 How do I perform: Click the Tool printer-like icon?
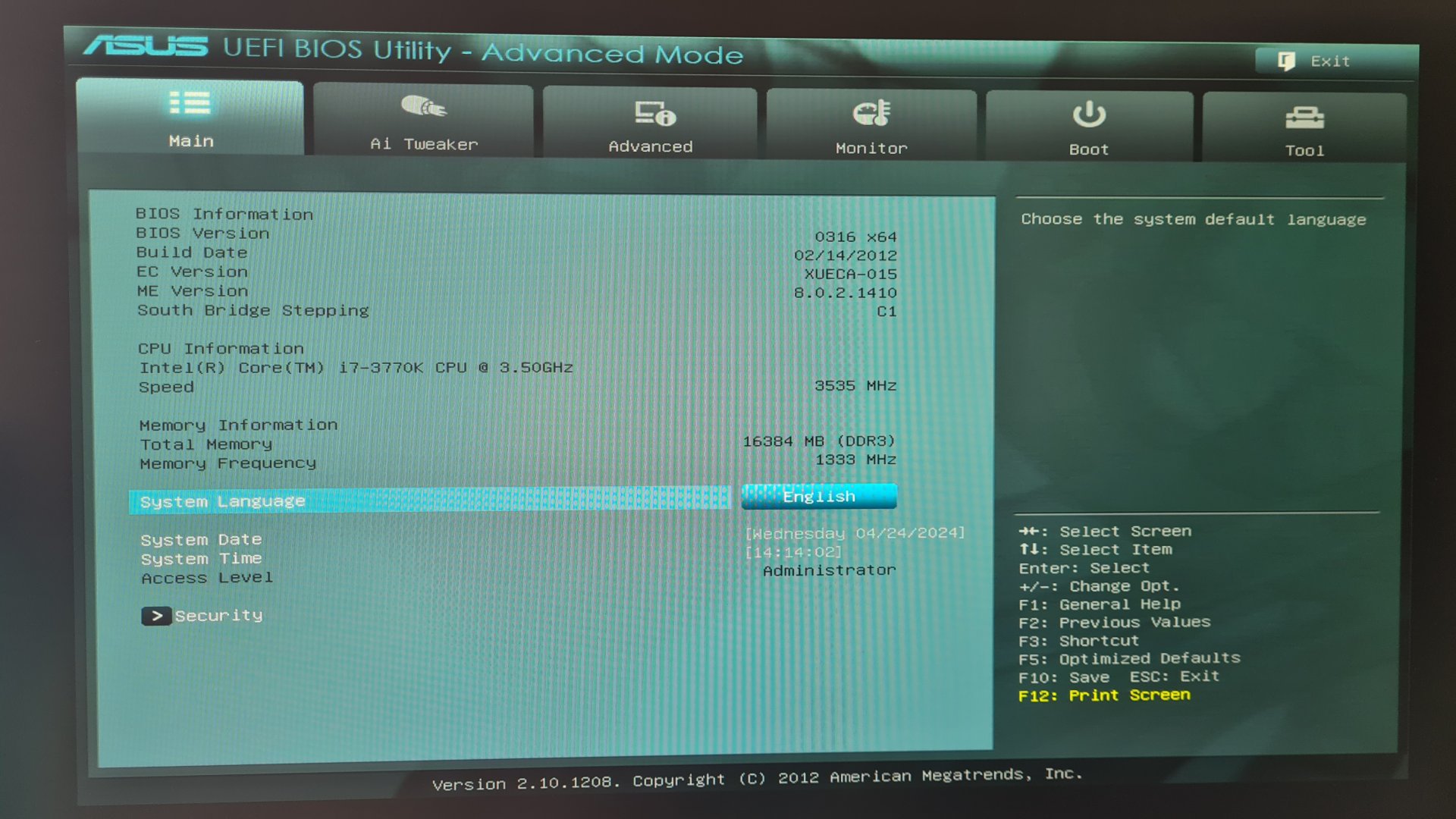(1304, 118)
